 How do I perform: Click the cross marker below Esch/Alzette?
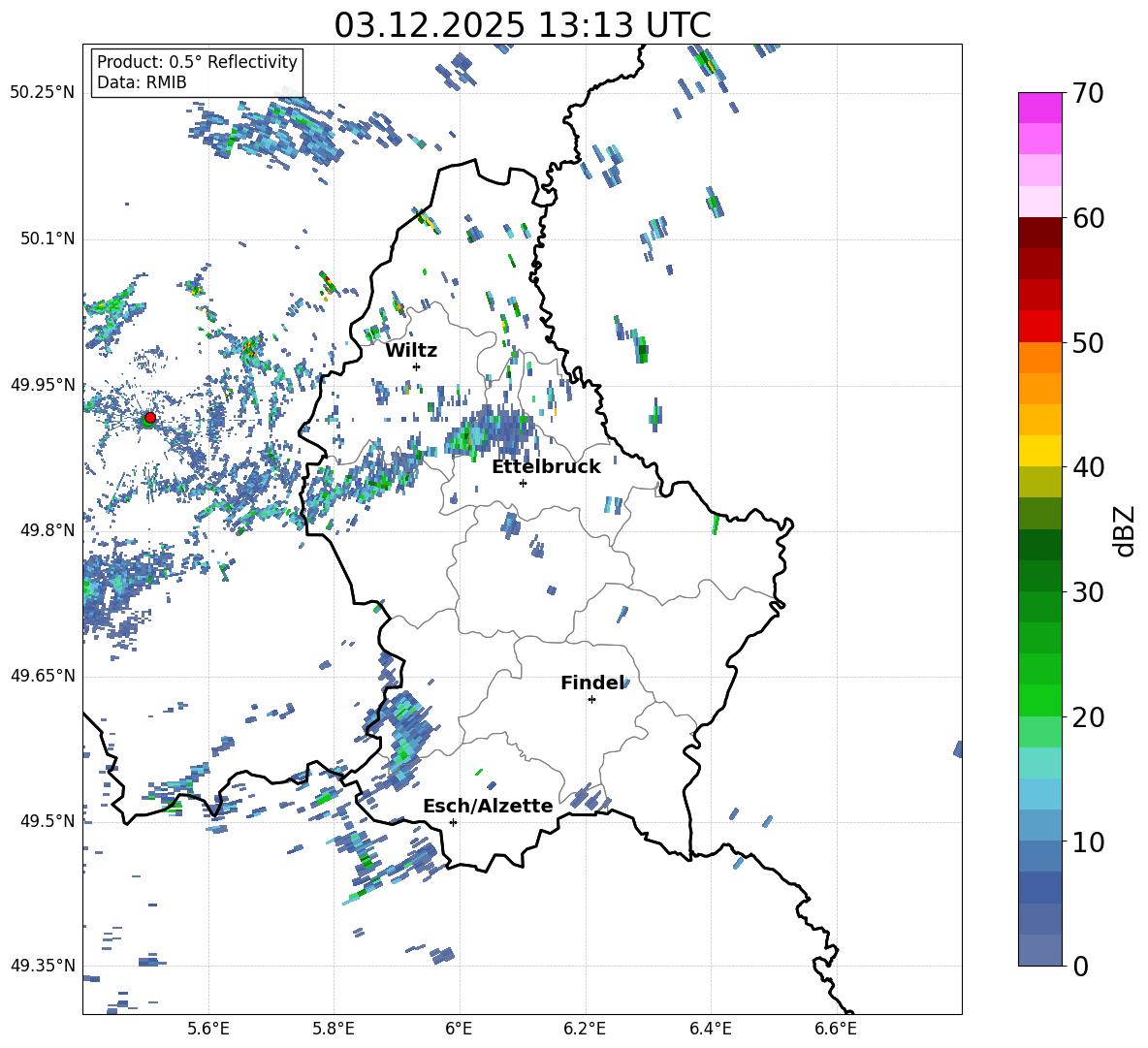tap(453, 822)
